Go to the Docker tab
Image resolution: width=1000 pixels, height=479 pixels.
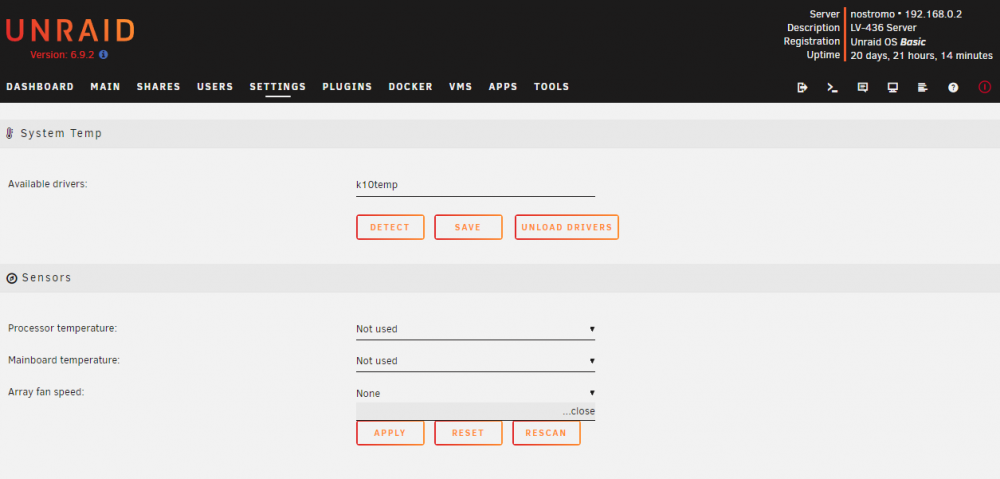click(x=410, y=87)
